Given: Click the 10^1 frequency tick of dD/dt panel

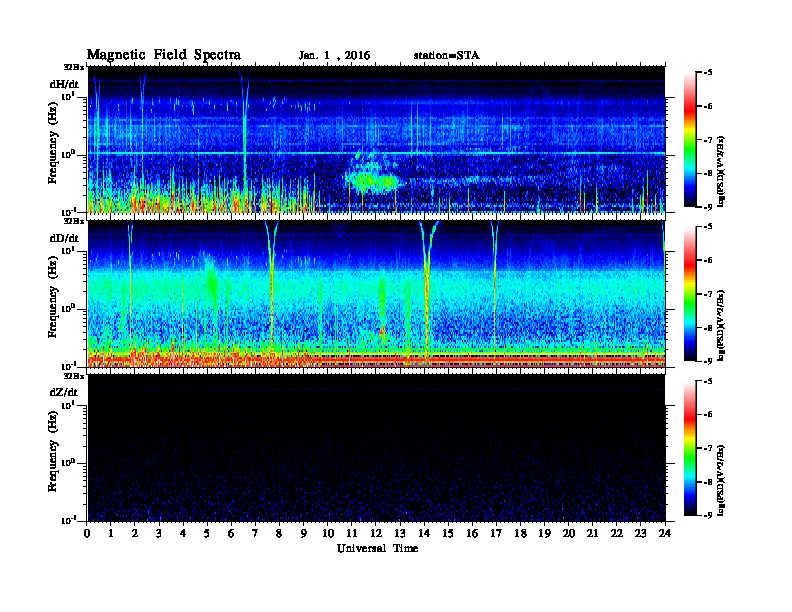Looking at the screenshot, I should pyautogui.click(x=68, y=250).
